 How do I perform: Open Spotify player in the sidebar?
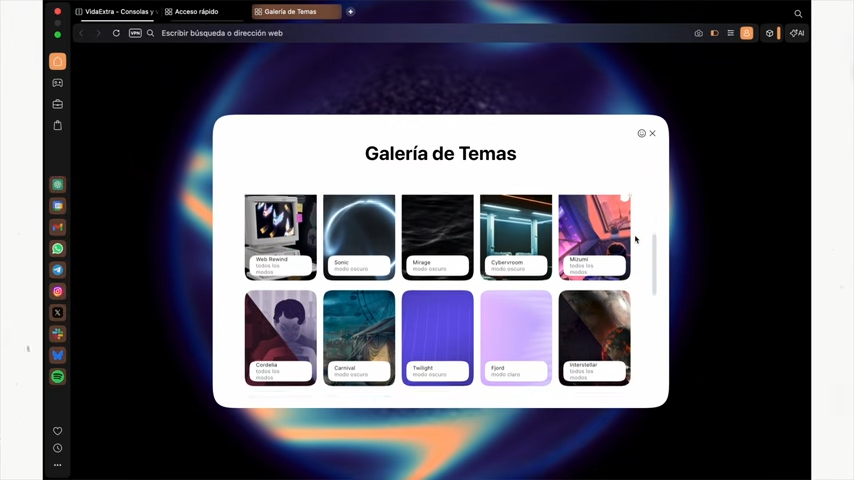click(x=58, y=376)
